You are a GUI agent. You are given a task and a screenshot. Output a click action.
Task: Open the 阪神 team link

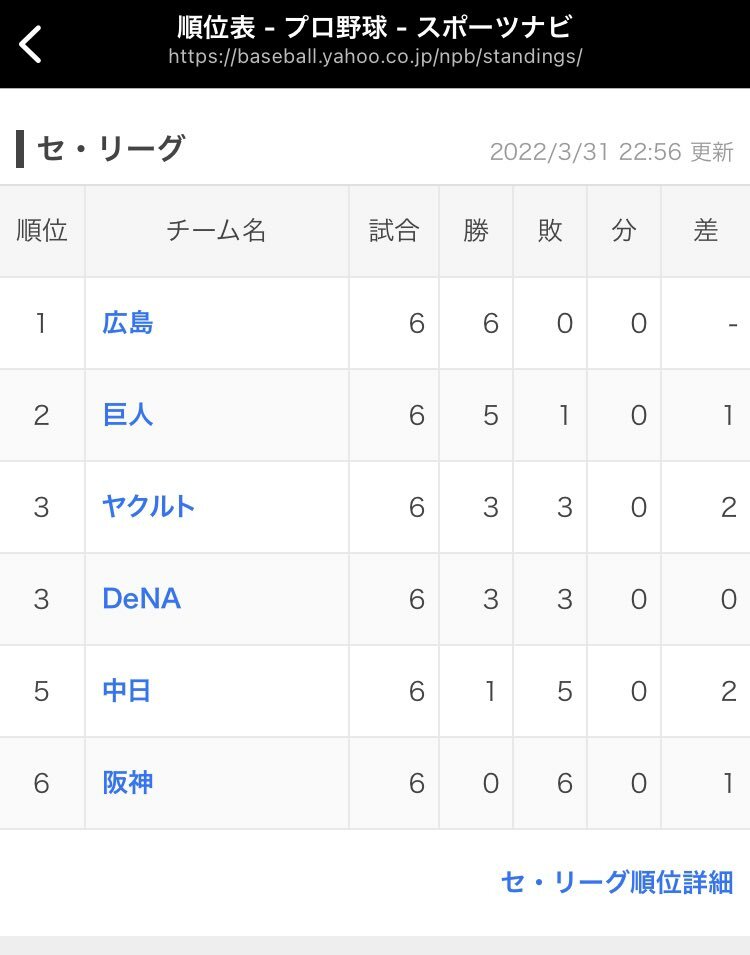[127, 783]
